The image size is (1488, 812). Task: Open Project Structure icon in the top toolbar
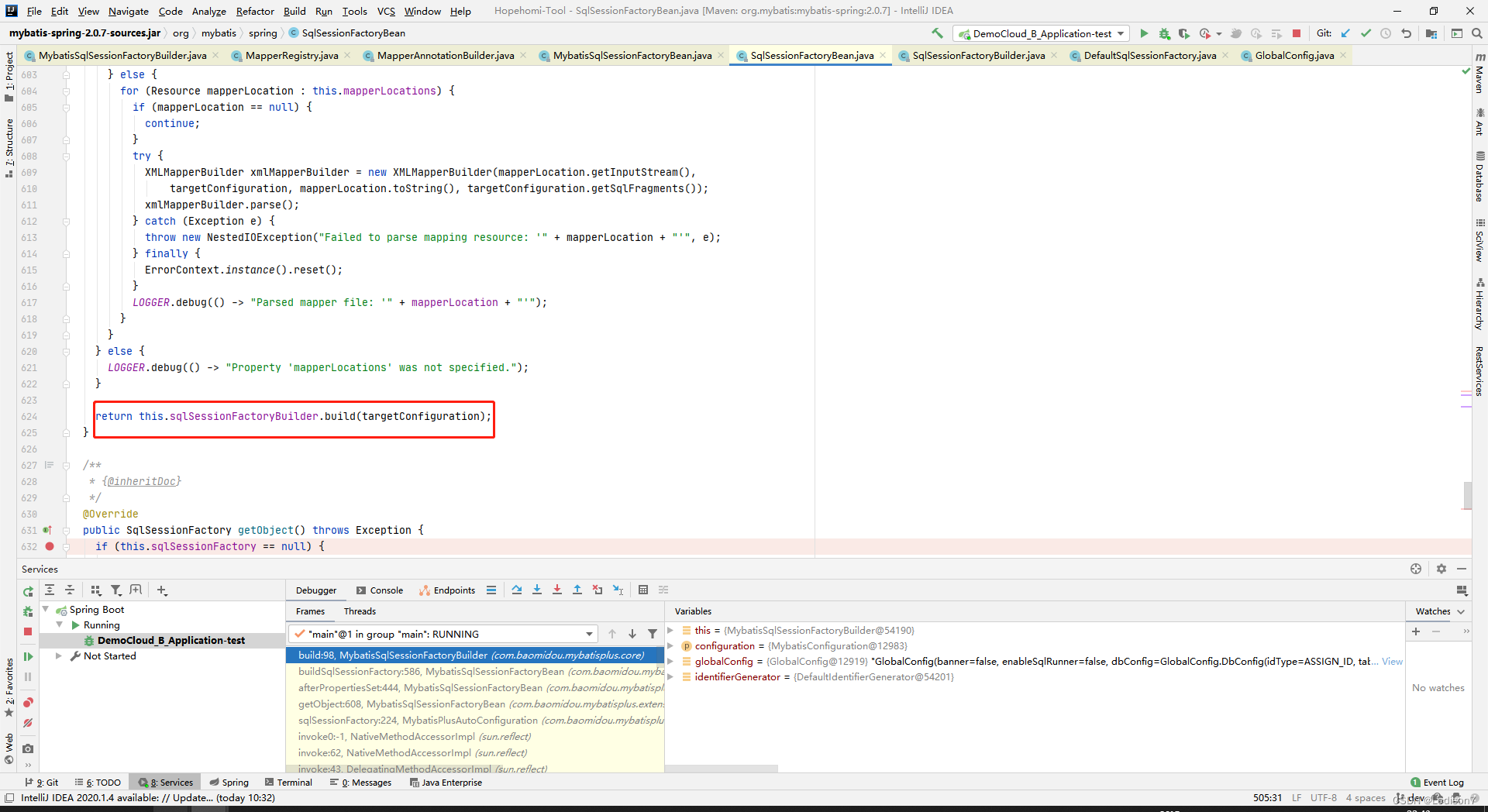1431,33
